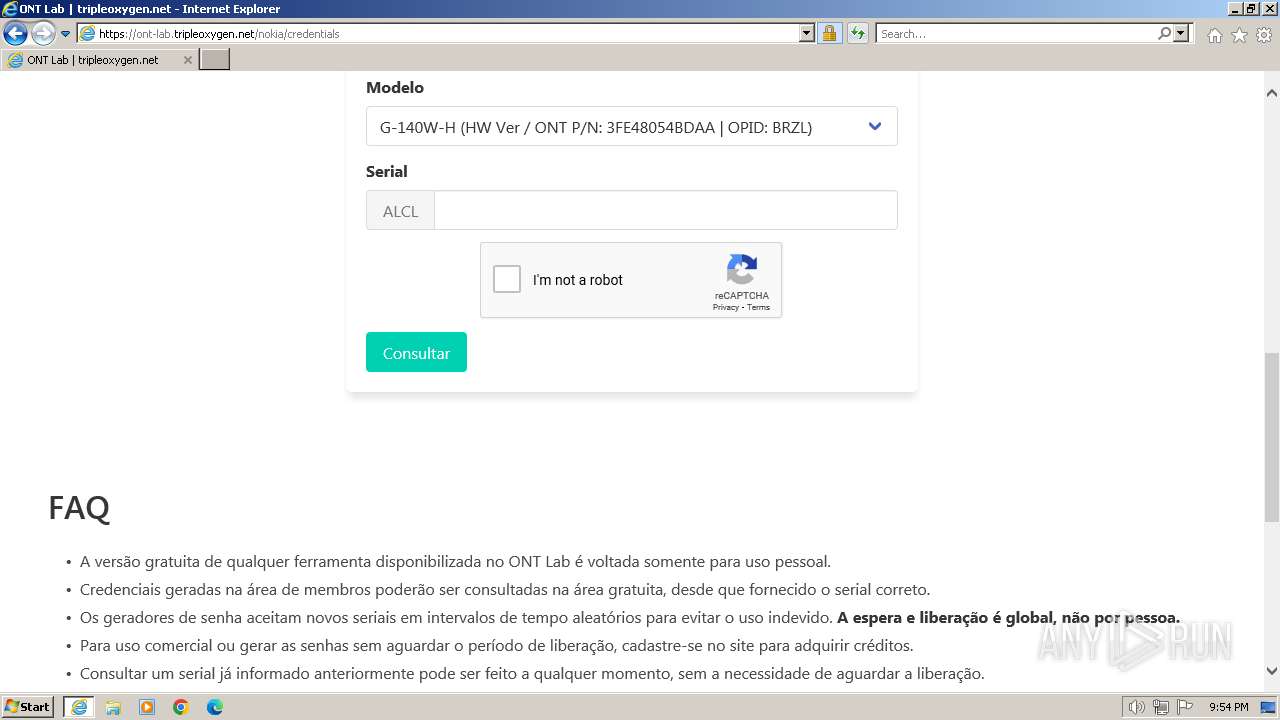
Task: Click the Serial input field
Action: tap(665, 211)
